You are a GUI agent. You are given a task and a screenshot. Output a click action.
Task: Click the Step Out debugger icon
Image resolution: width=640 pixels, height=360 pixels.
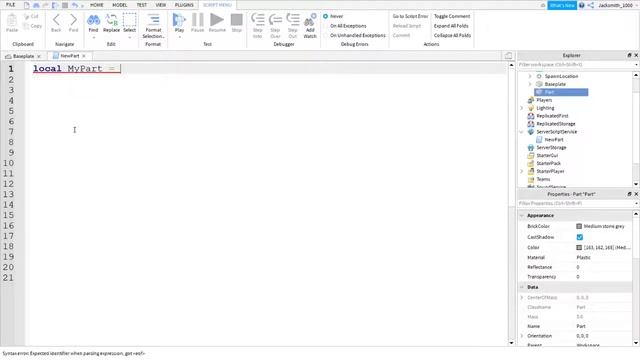293,20
